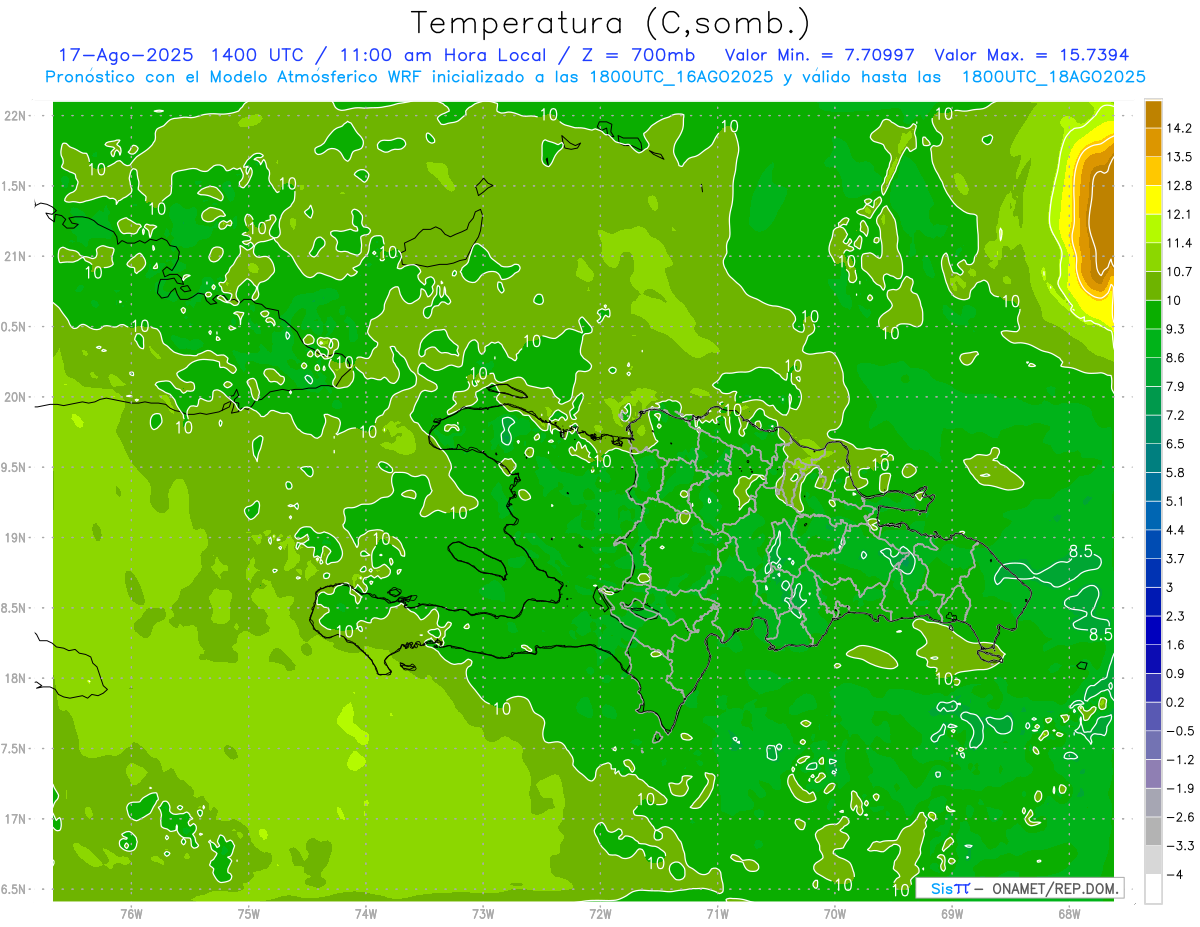This screenshot has width=1200, height=927.
Task: Click the "71W" longitude axis label
Action: pos(717,913)
